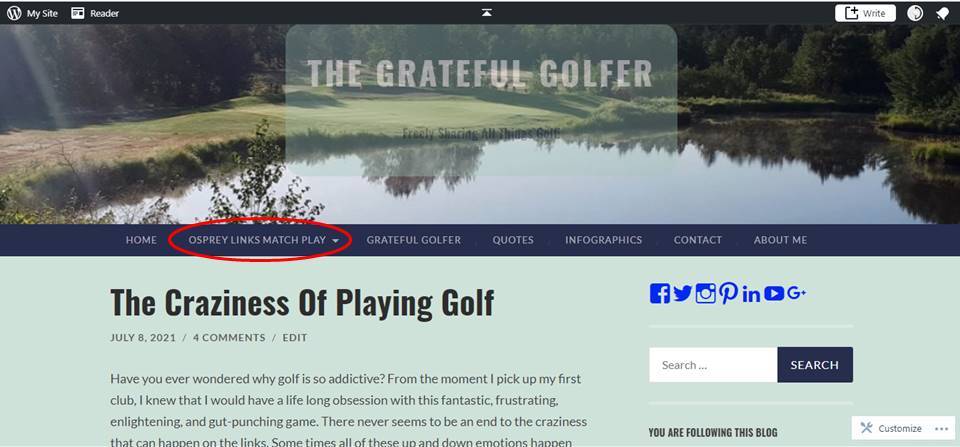This screenshot has width=960, height=447.
Task: Open the notifications bell icon
Action: click(942, 13)
